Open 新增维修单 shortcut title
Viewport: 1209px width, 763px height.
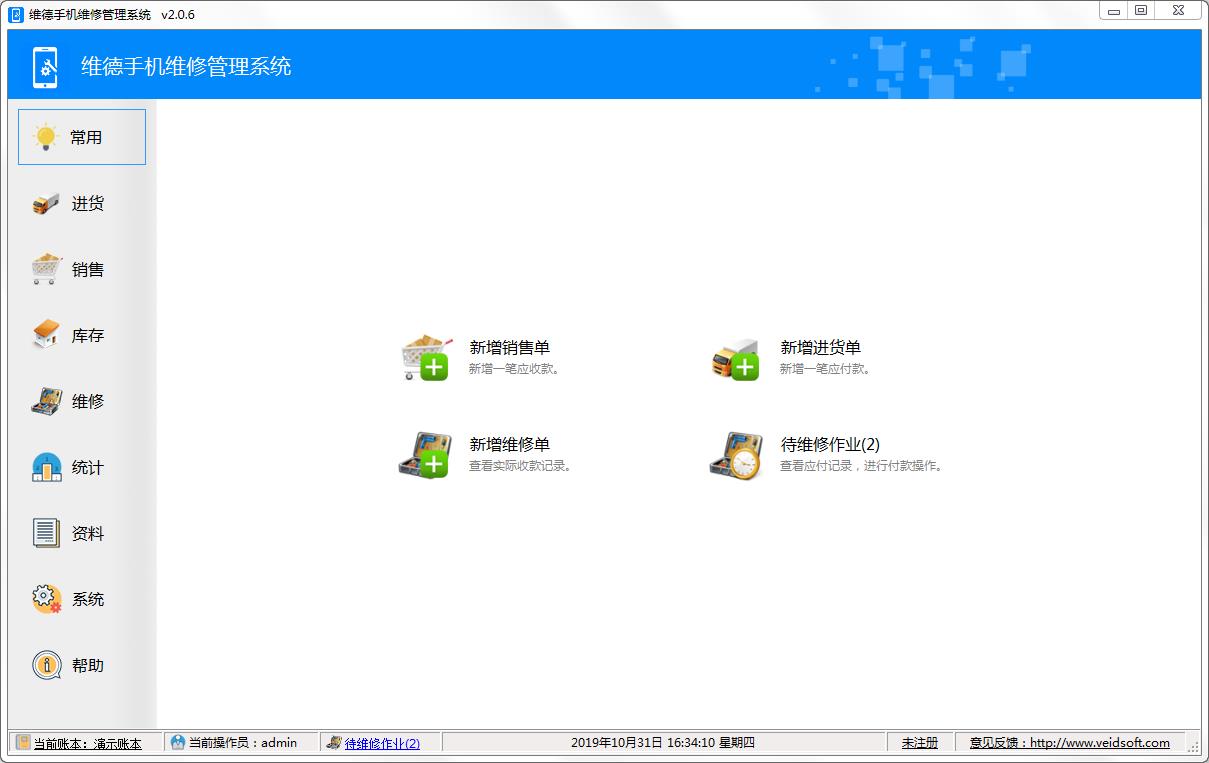[510, 445]
